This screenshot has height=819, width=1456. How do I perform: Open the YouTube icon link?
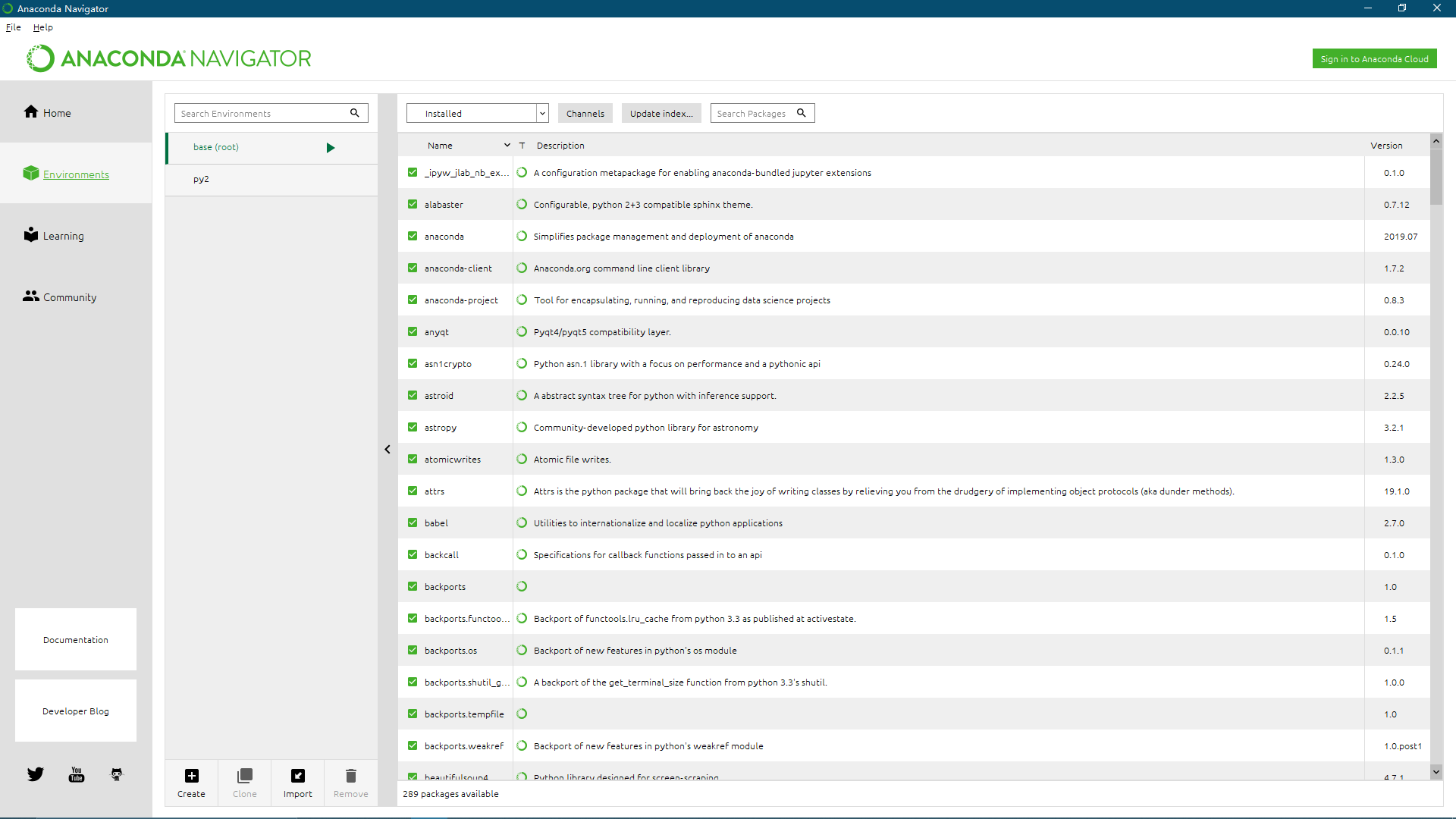pos(77,774)
